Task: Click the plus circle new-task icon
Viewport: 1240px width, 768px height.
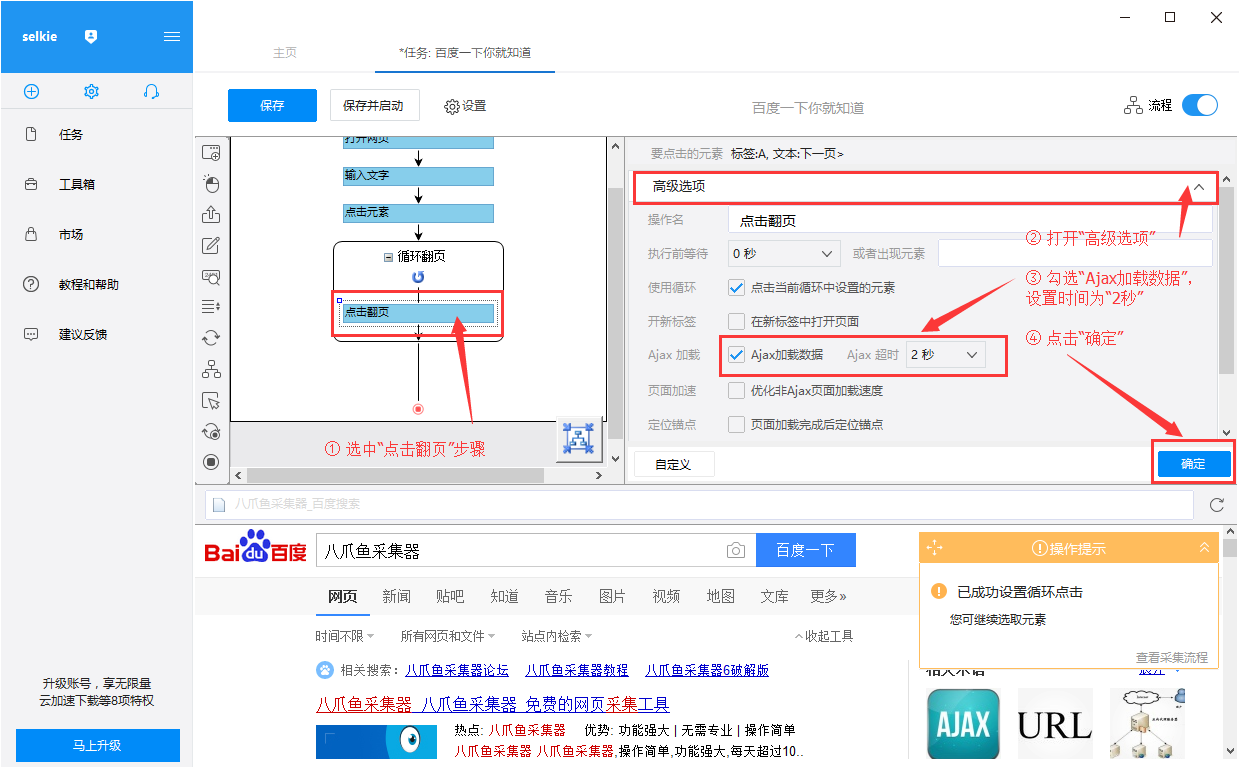Action: point(31,91)
